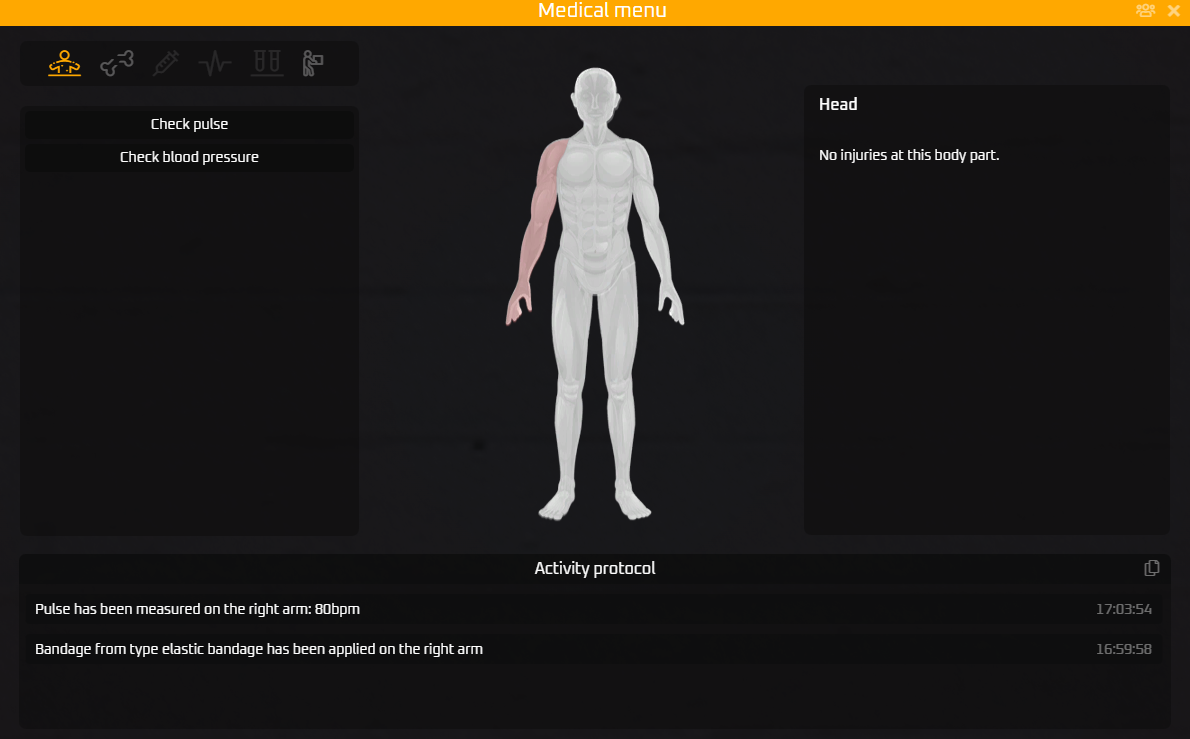Click the Activity protocol header

[595, 568]
